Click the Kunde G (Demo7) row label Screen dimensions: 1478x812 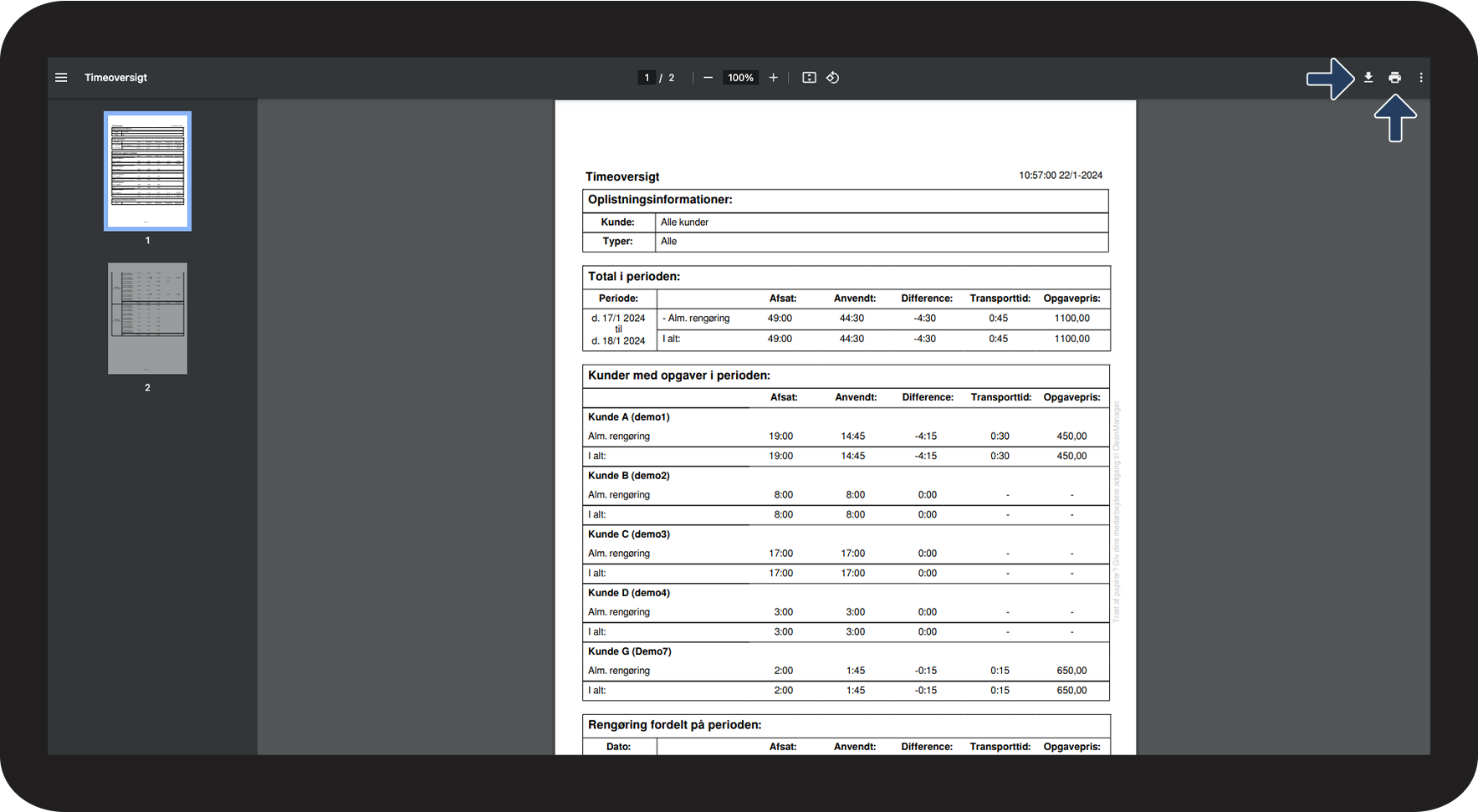[629, 651]
